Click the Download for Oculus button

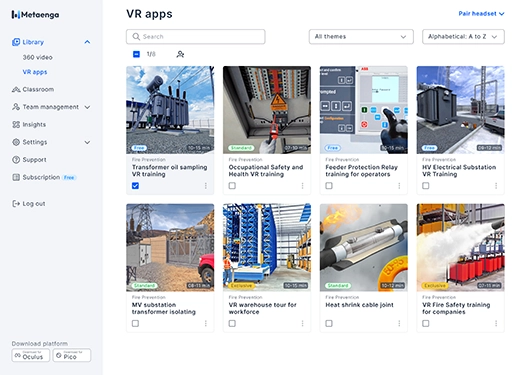coord(31,355)
